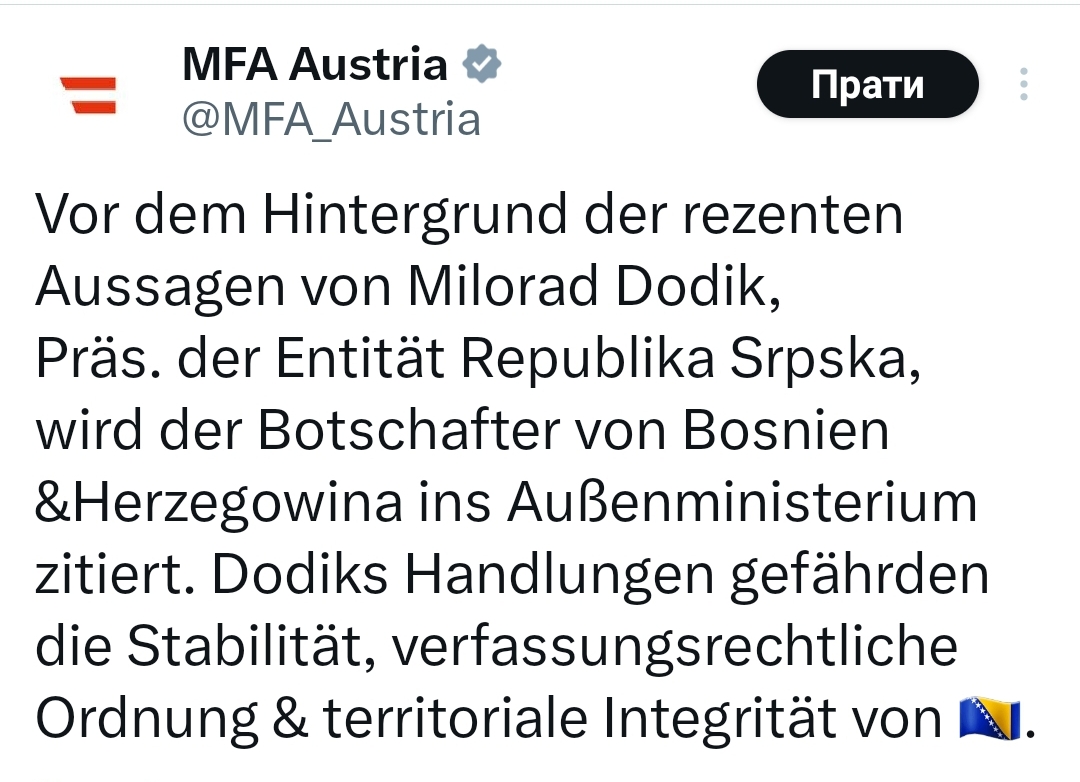Click the word Bosnien in the tweet
1080x782 pixels.
(786, 431)
